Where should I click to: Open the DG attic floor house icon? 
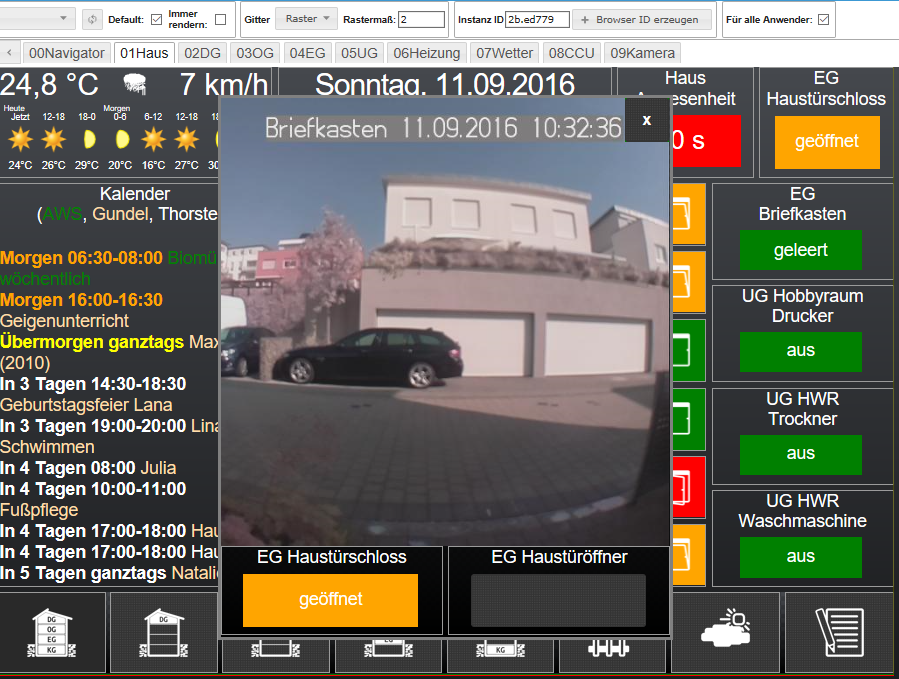163,633
